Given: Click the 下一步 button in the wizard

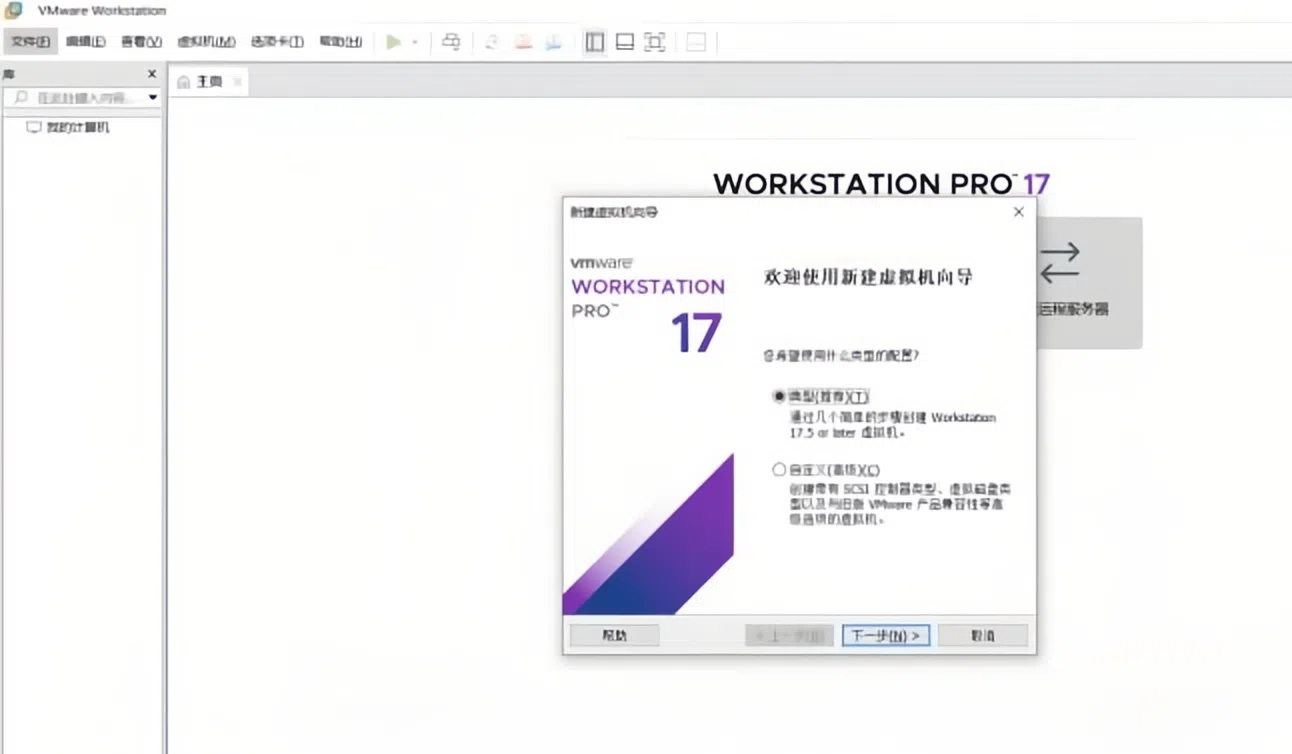Looking at the screenshot, I should (884, 635).
